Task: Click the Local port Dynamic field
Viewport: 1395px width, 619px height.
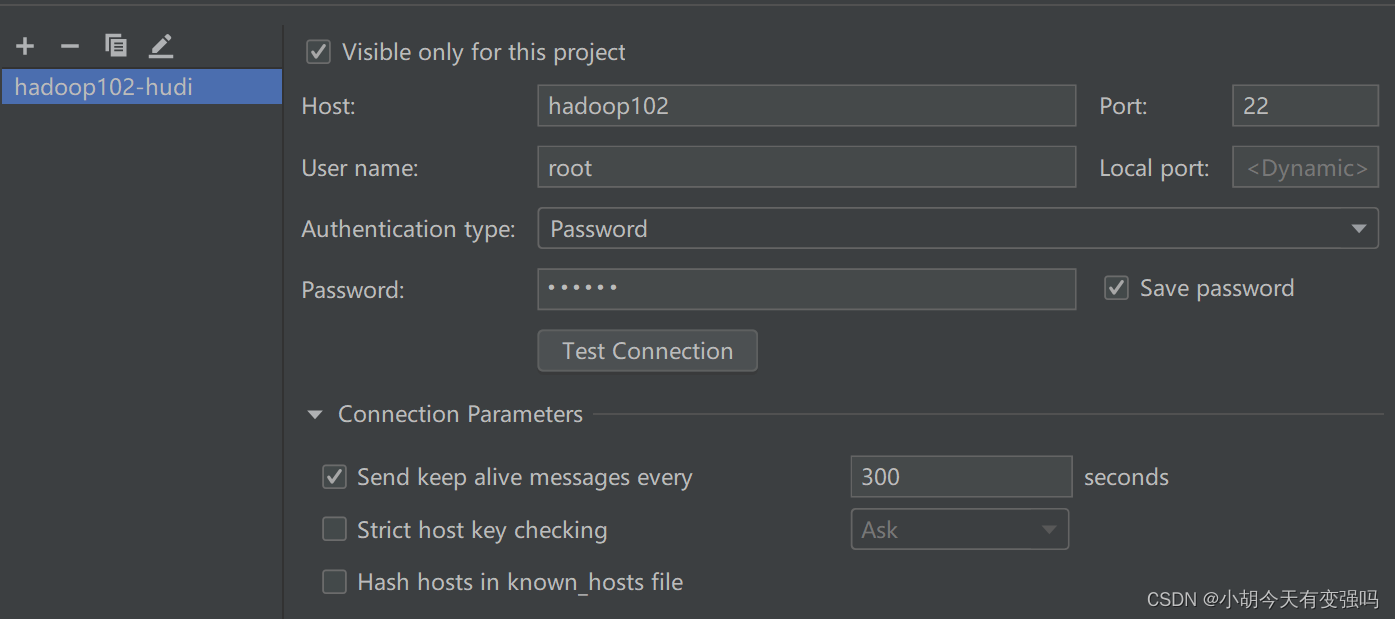Action: 1305,168
